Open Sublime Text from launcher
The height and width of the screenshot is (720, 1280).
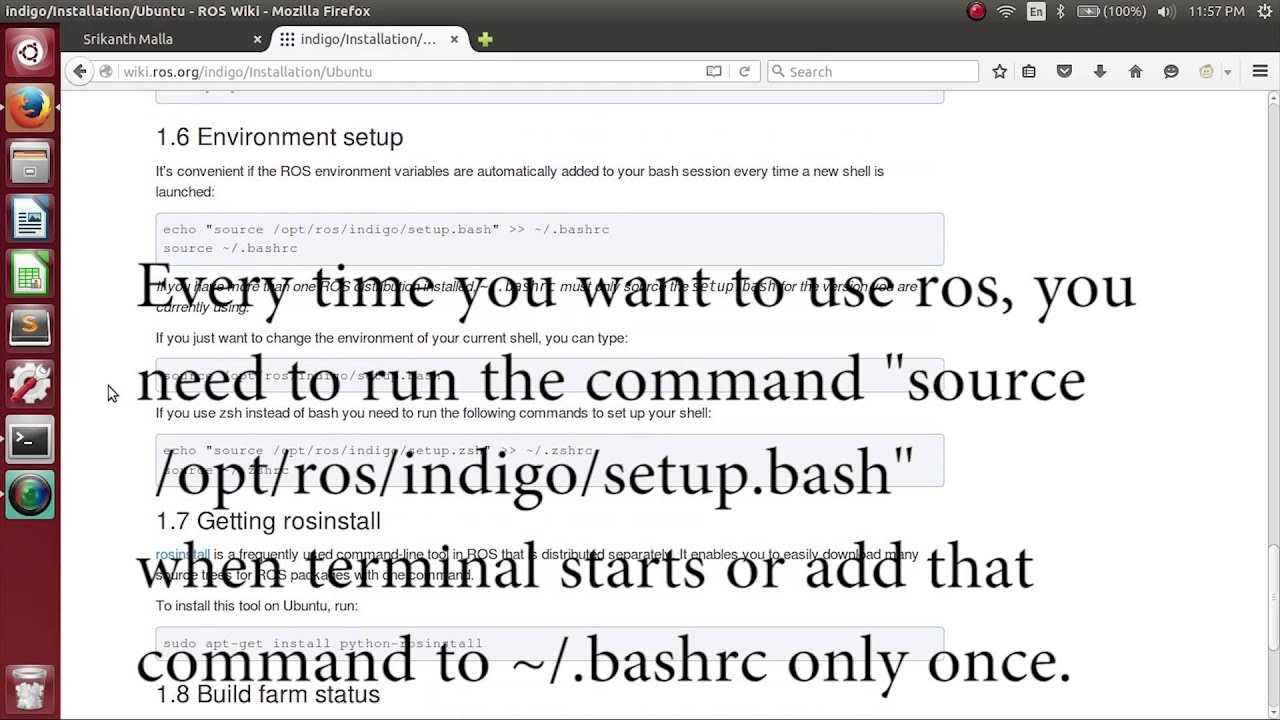(x=29, y=328)
